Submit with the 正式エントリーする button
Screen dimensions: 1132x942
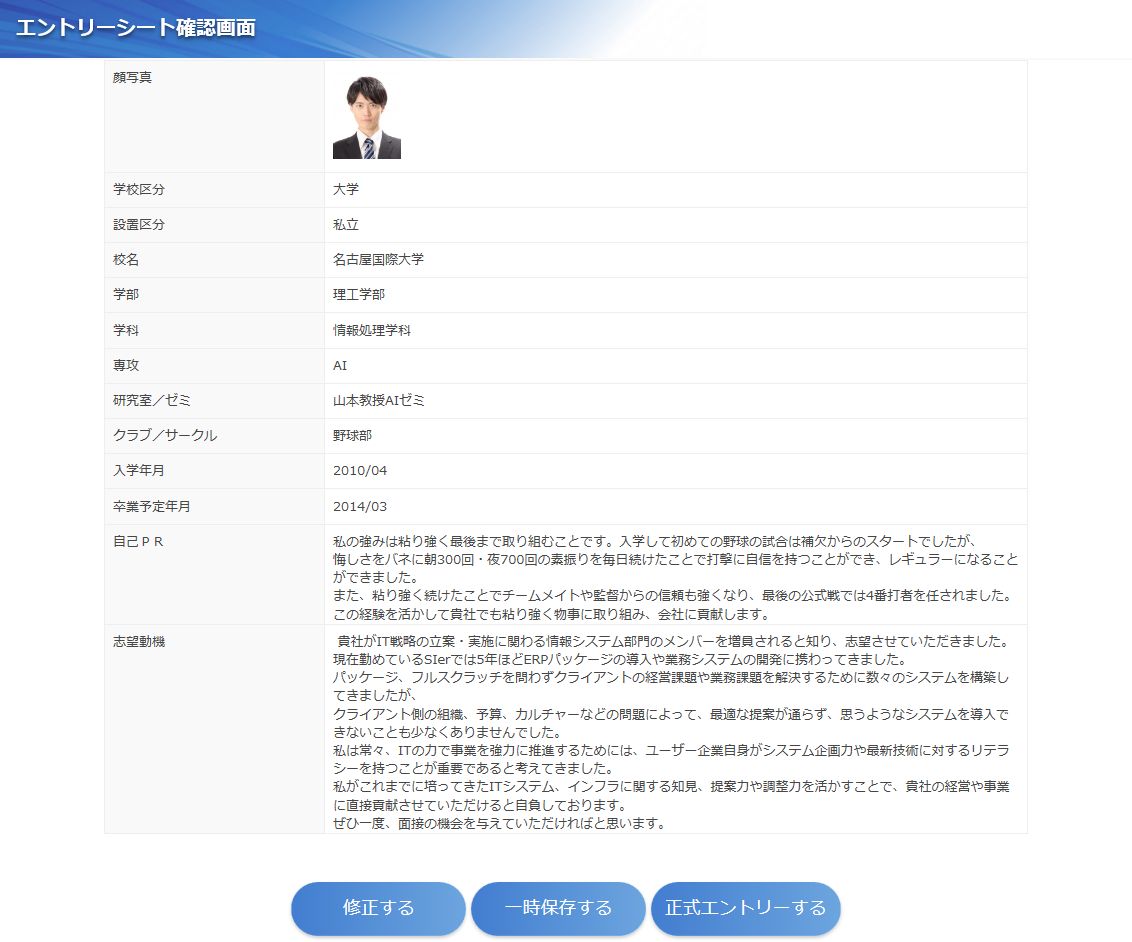(x=745, y=908)
